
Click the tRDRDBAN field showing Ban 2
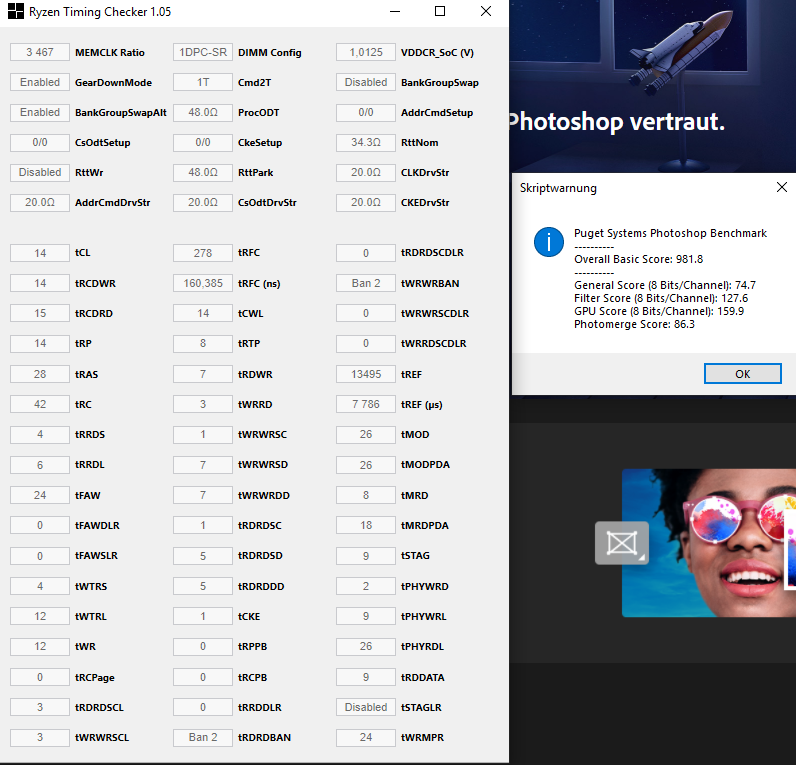coord(203,737)
